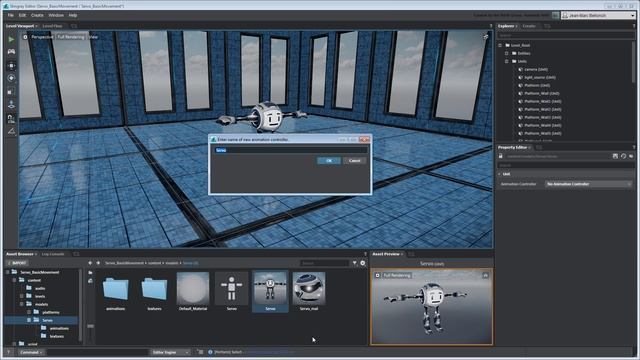
Task: Open the View options in viewport
Action: coord(93,37)
